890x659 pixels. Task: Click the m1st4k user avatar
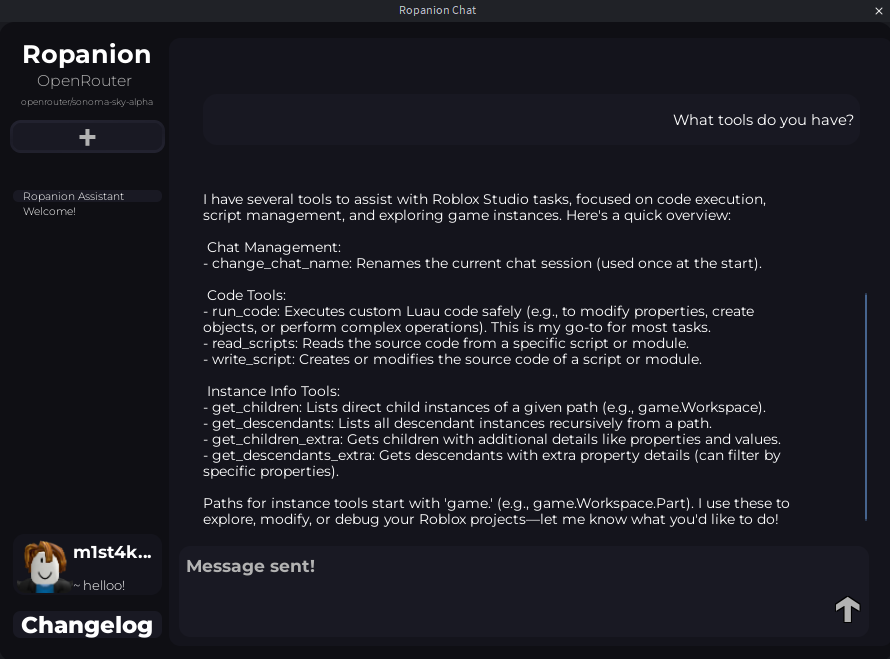click(x=44, y=566)
